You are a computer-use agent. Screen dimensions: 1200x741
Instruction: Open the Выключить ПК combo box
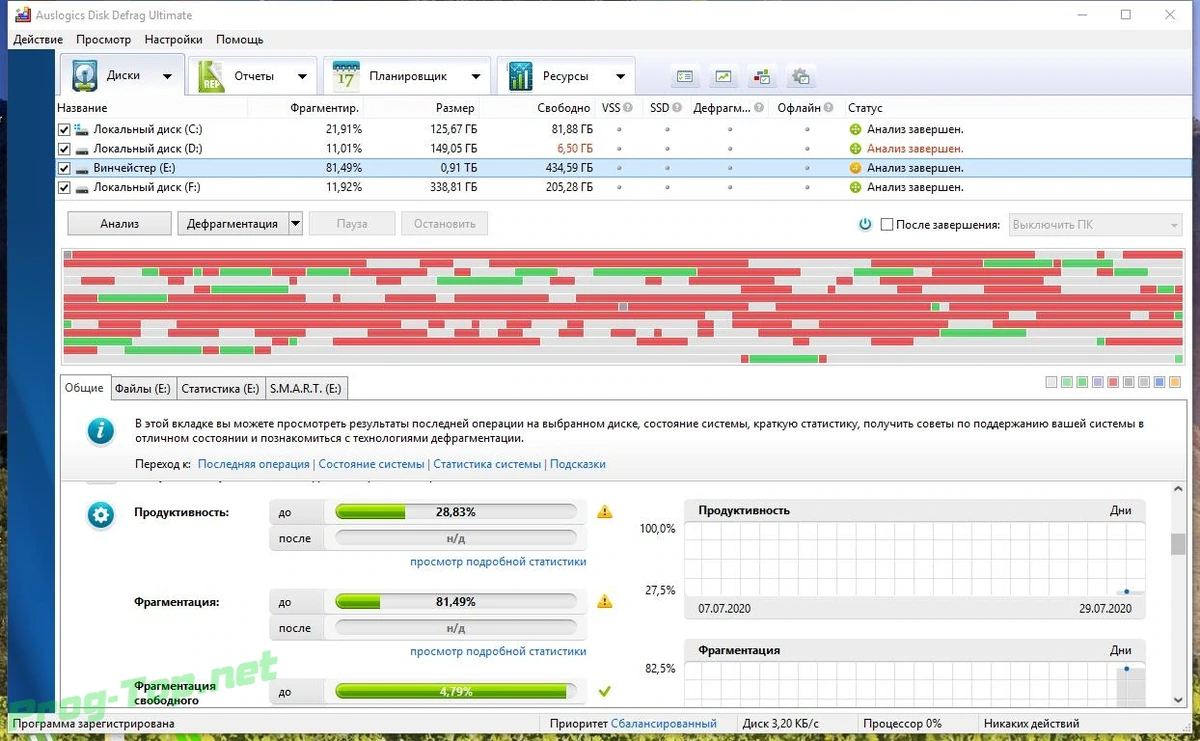1096,225
